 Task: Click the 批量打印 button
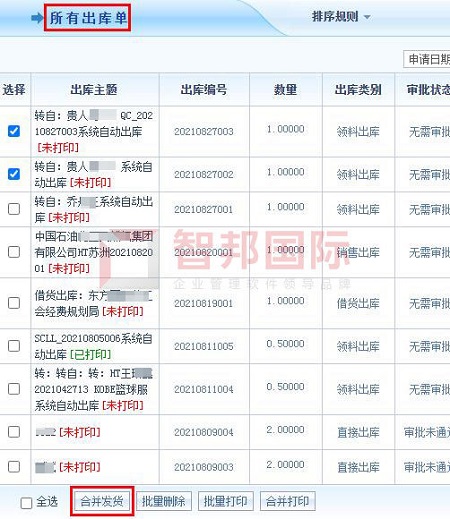[226, 501]
